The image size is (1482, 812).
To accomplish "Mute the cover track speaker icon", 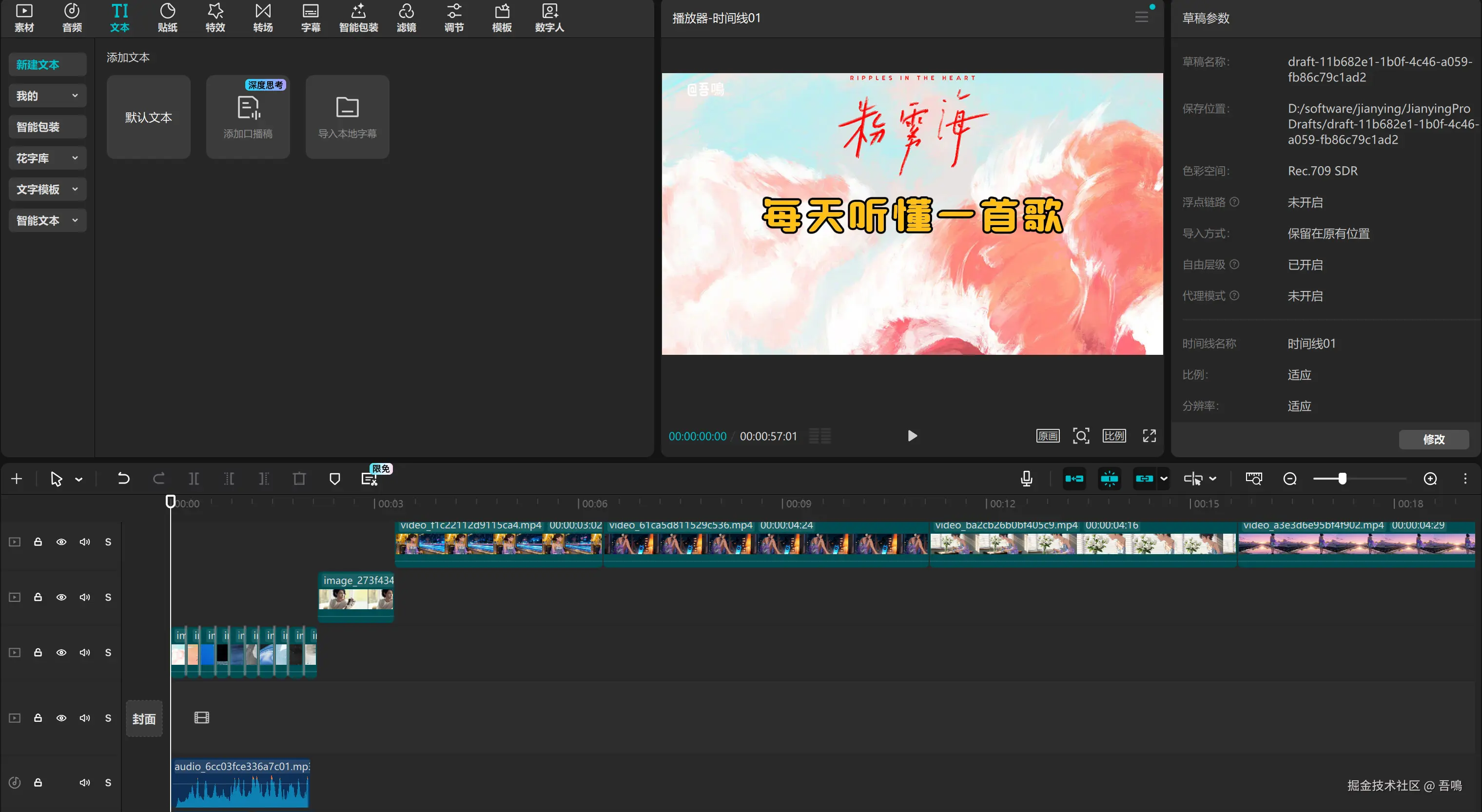I will pyautogui.click(x=84, y=717).
